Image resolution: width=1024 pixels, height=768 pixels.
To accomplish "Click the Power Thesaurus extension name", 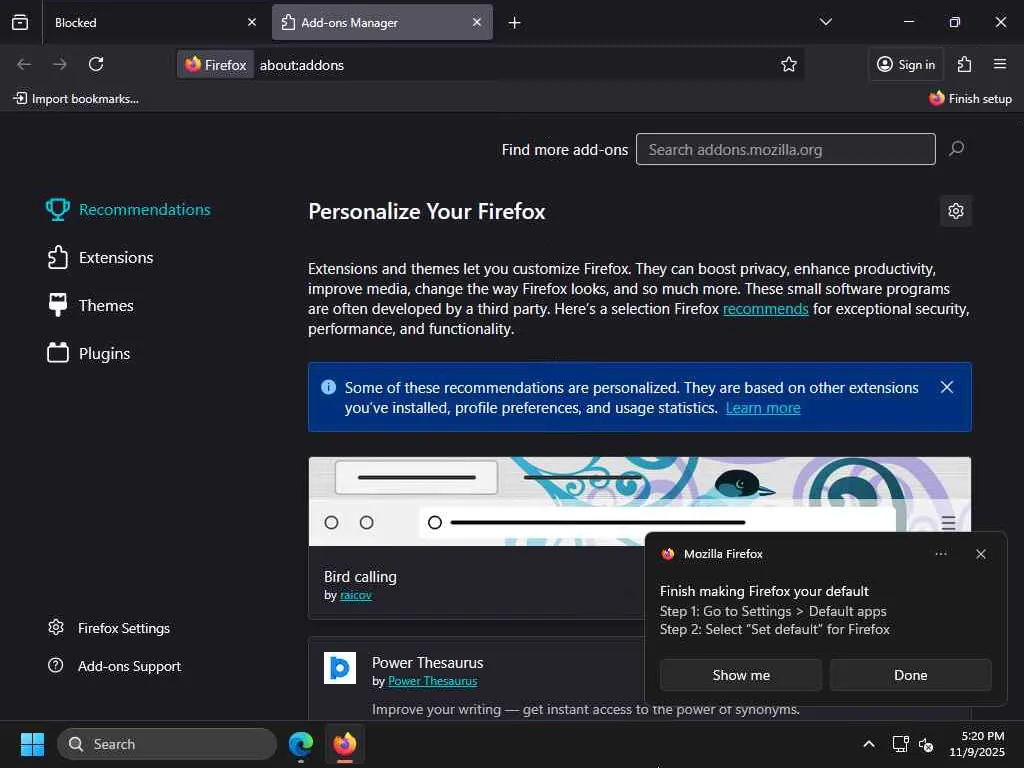I will coord(428,663).
